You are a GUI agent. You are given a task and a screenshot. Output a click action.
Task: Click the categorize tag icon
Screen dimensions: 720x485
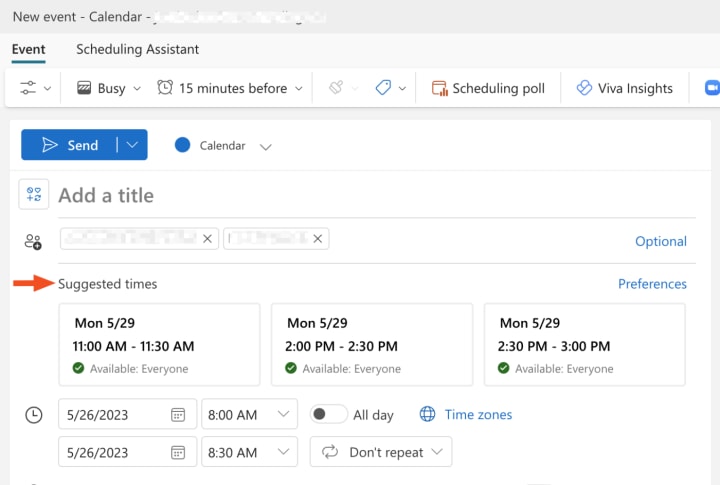[383, 88]
